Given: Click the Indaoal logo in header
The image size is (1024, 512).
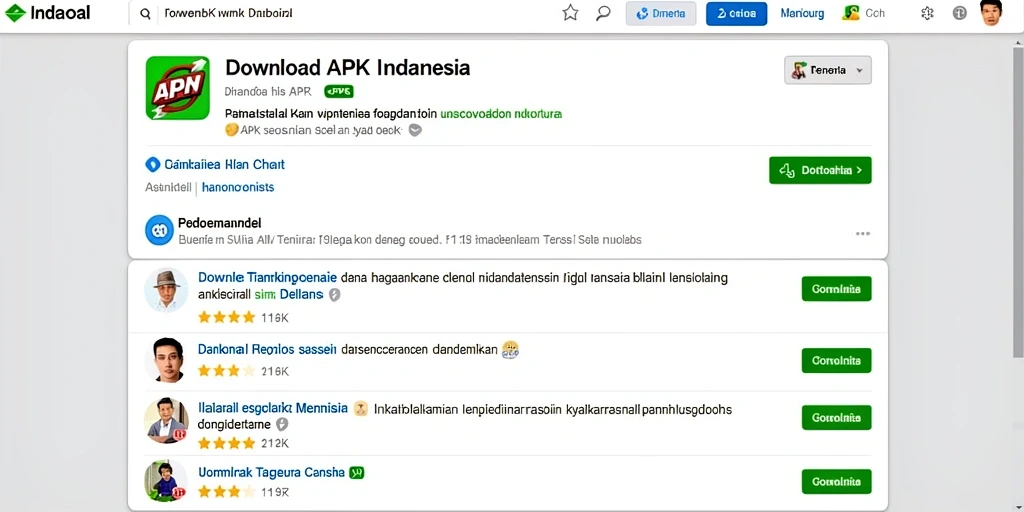Looking at the screenshot, I should [x=48, y=13].
